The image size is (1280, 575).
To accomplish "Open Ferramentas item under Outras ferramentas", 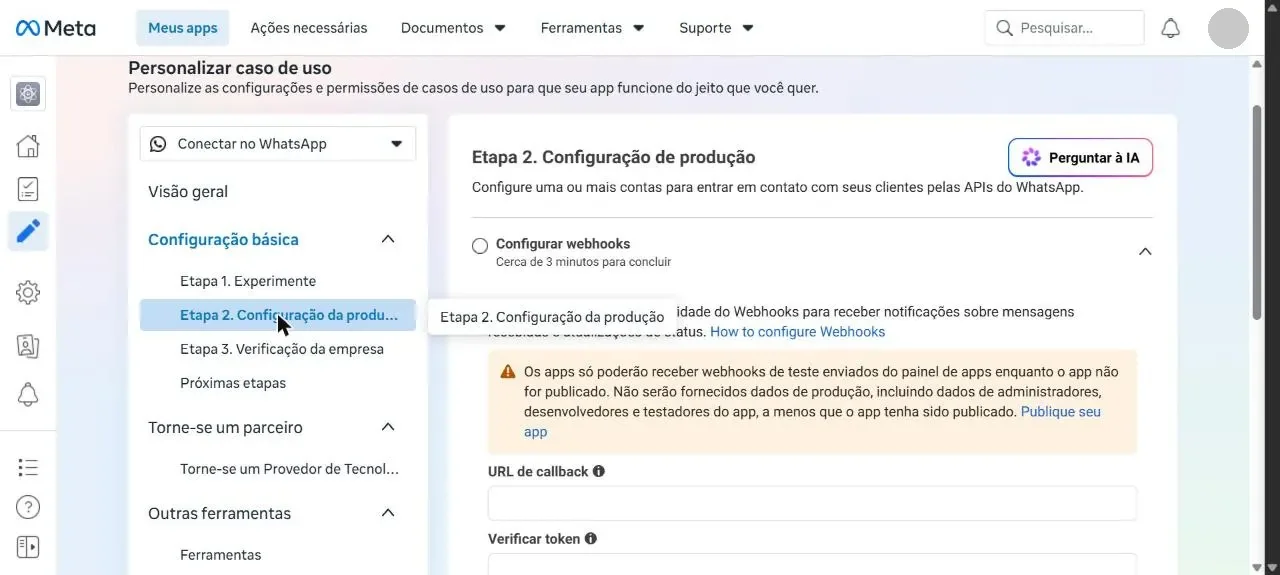I will (221, 555).
